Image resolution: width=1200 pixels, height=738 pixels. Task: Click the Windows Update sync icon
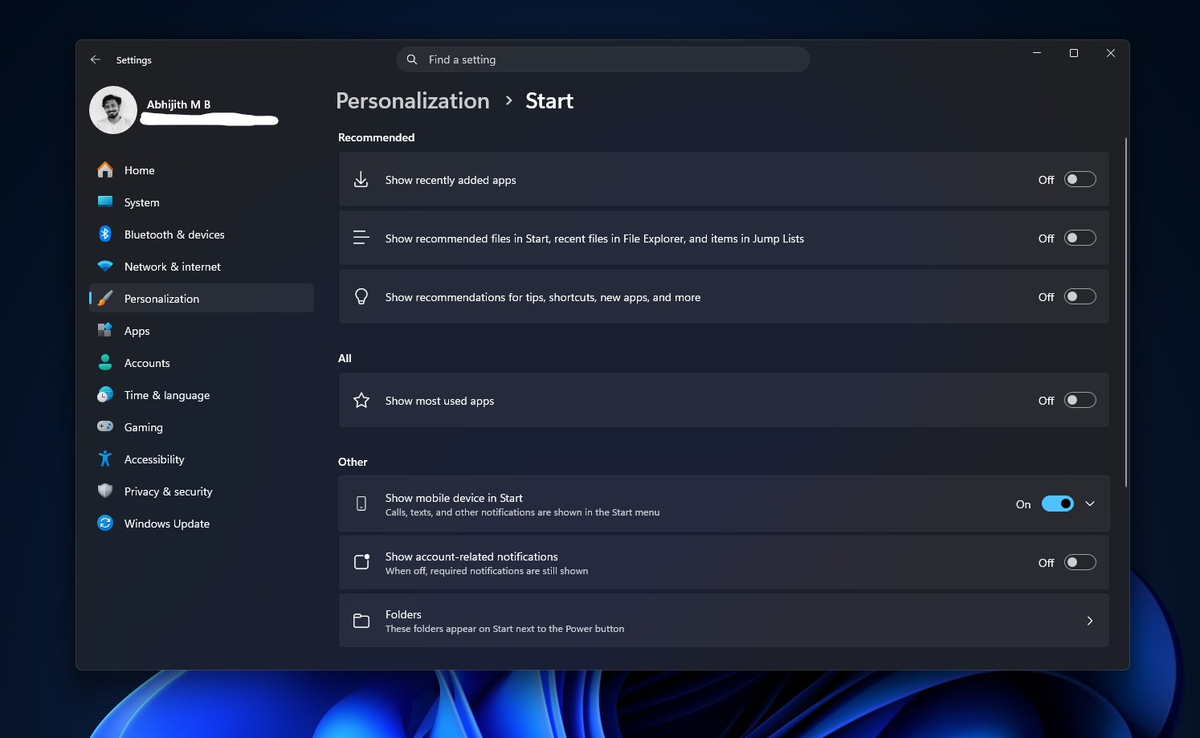(x=105, y=523)
